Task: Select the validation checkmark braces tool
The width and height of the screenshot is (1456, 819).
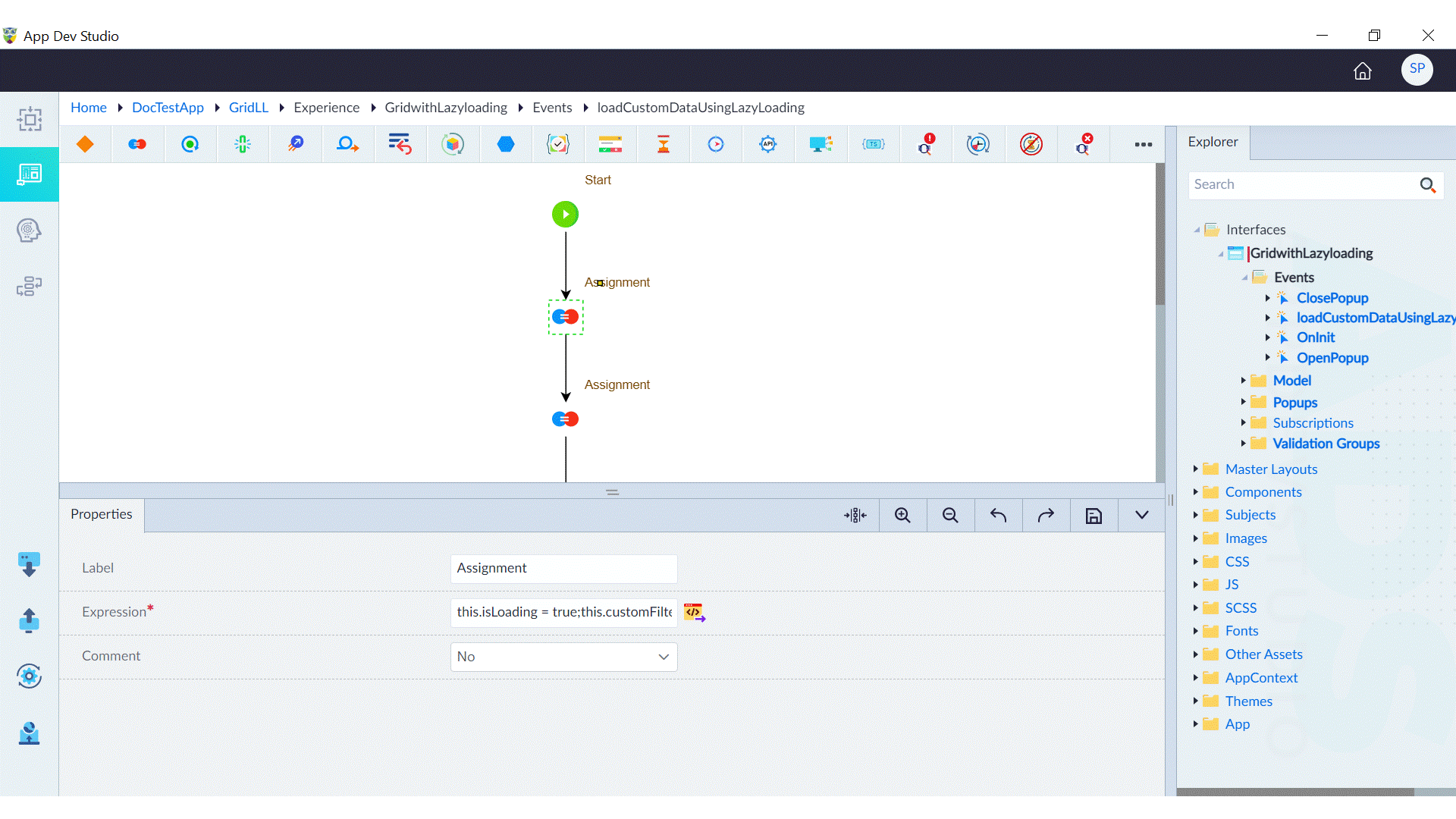Action: click(558, 144)
